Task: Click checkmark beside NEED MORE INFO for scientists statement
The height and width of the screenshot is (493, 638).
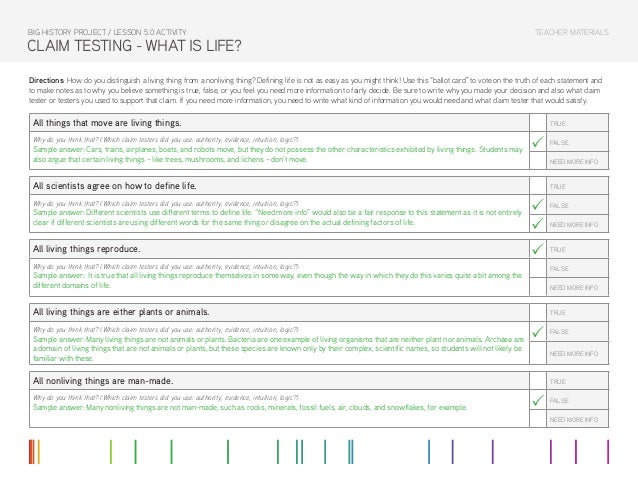Action: coord(539,223)
